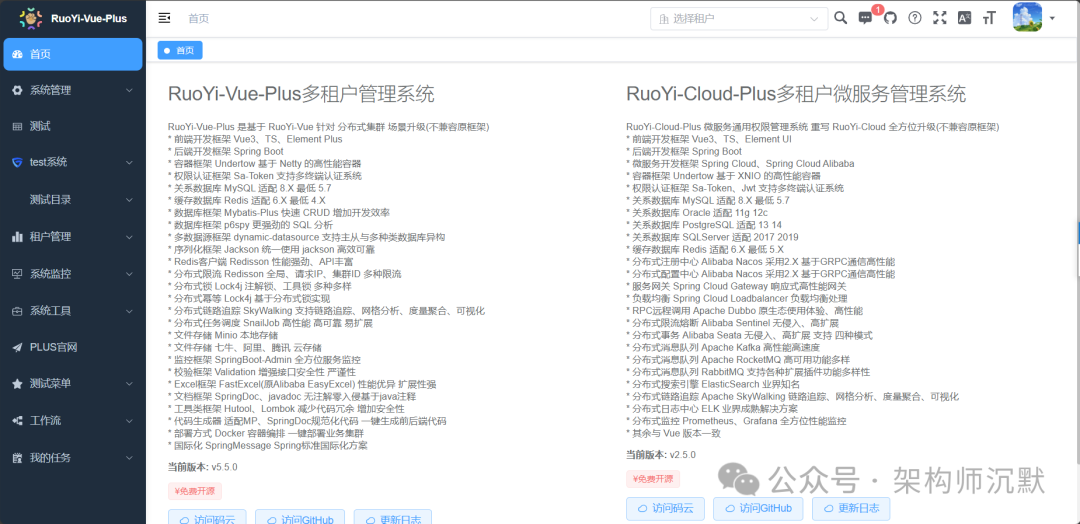Screen dimensions: 1080x524
Task: Click the 当前版本 v2.5.0 text
Action: (661, 454)
